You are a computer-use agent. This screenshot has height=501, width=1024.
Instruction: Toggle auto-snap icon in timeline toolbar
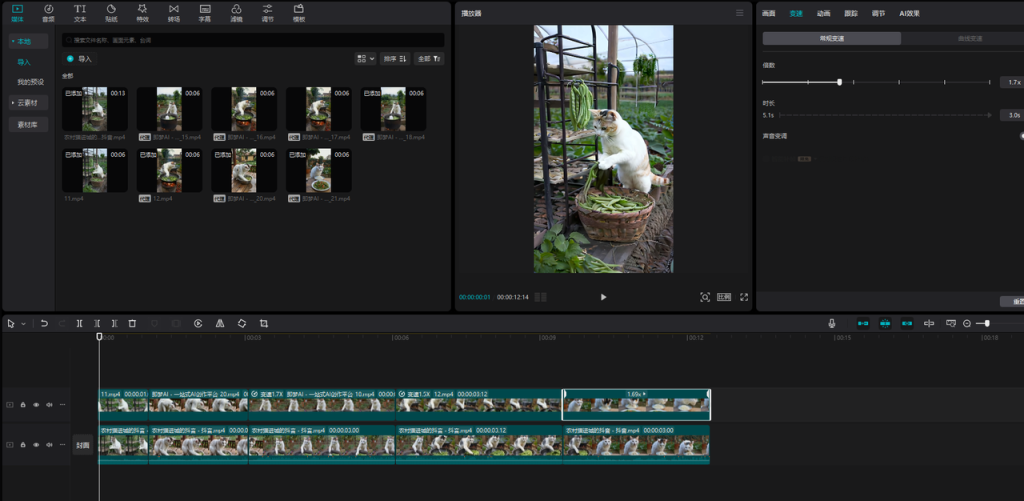tap(885, 323)
